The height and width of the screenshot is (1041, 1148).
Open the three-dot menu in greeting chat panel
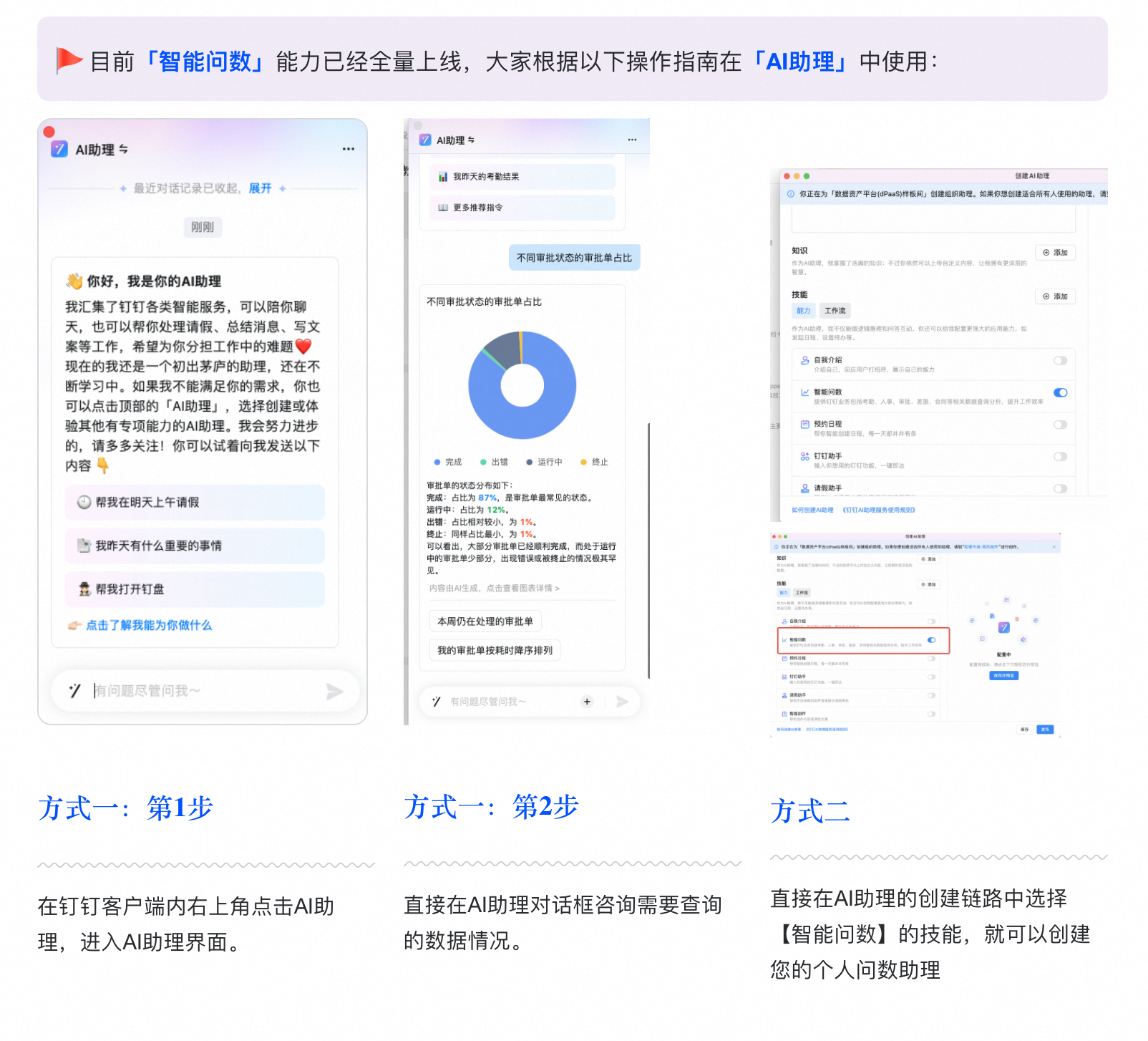coord(348,149)
